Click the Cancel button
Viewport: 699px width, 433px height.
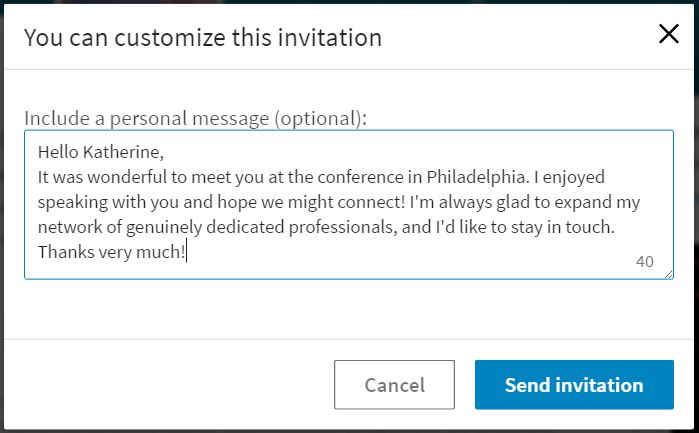(x=394, y=385)
